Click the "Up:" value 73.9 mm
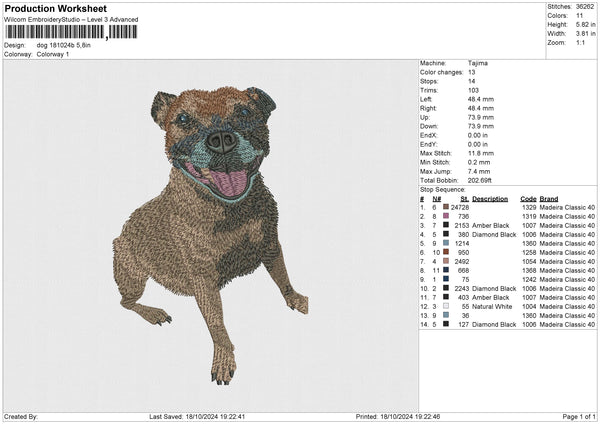The image size is (600, 424). tap(481, 117)
